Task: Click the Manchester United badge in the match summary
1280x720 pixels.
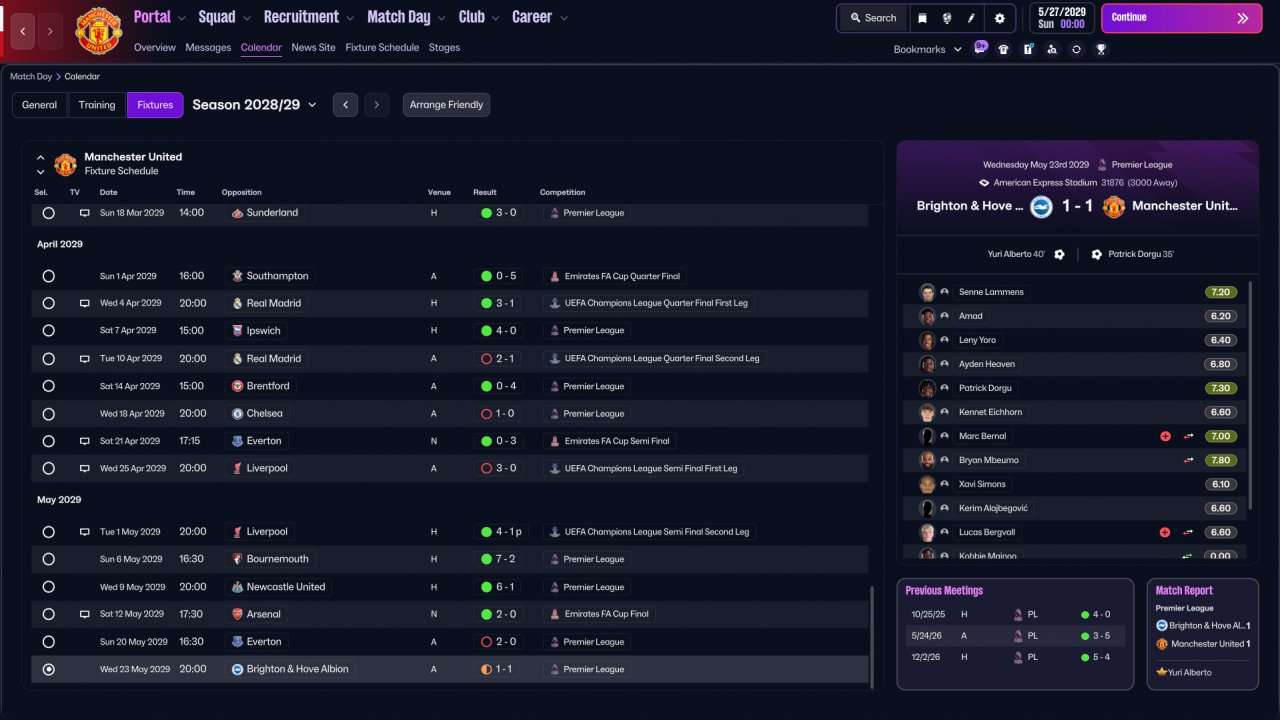Action: click(1114, 206)
